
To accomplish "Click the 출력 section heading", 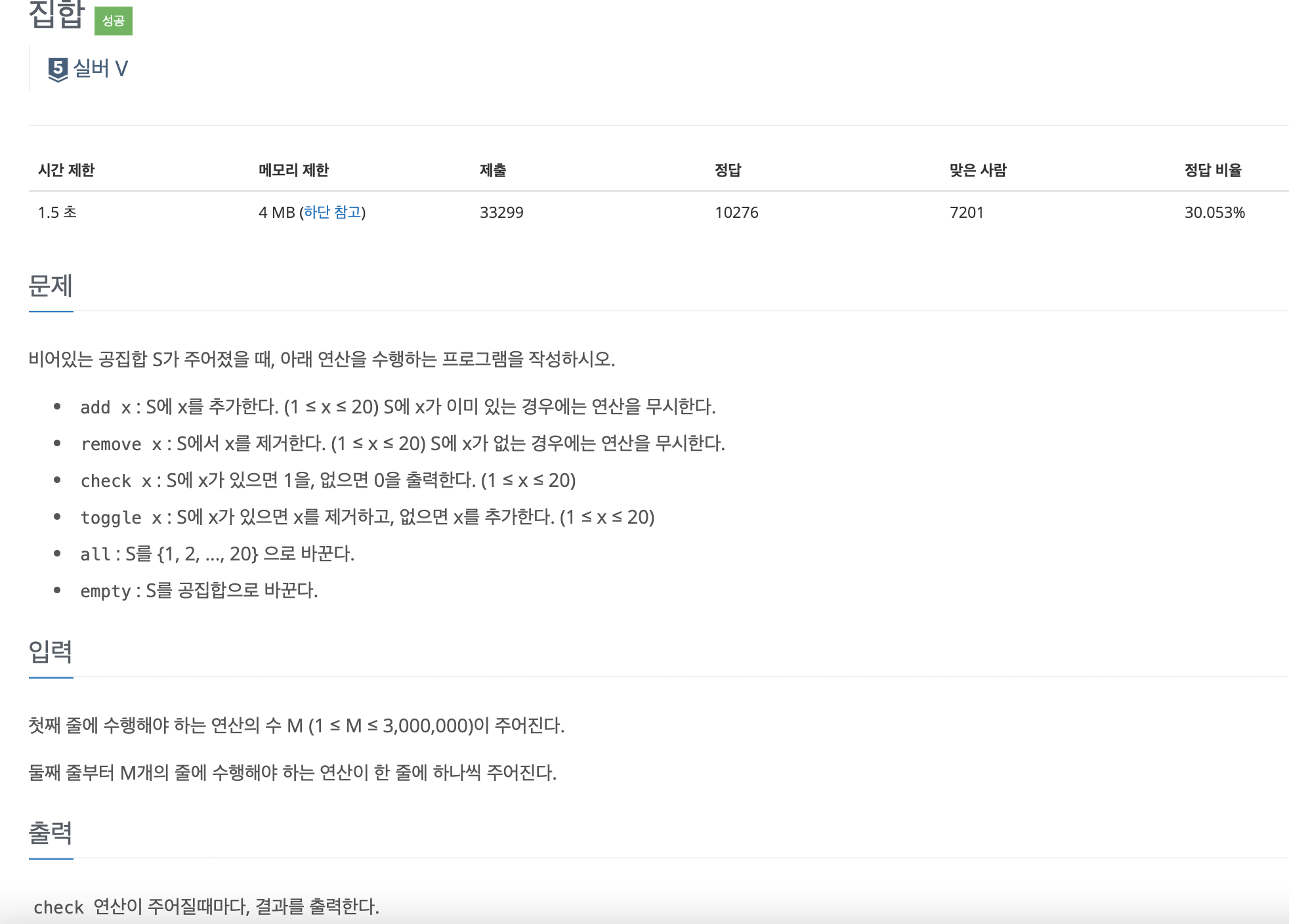I will pos(51,833).
